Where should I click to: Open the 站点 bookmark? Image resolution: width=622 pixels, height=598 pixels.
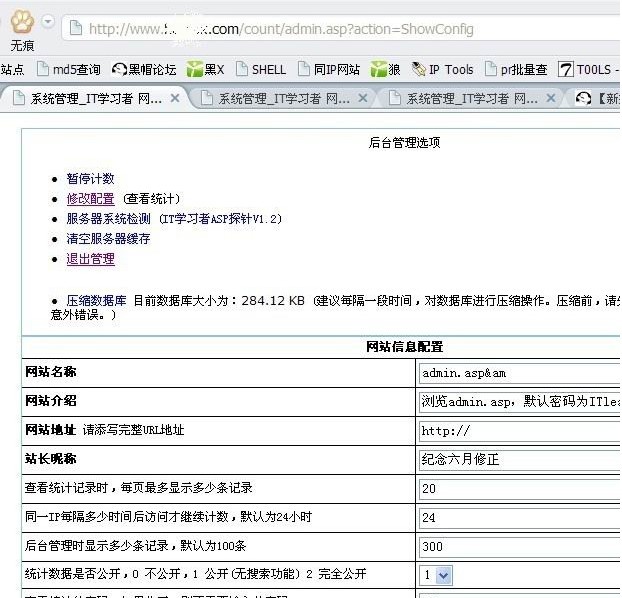click(12, 69)
